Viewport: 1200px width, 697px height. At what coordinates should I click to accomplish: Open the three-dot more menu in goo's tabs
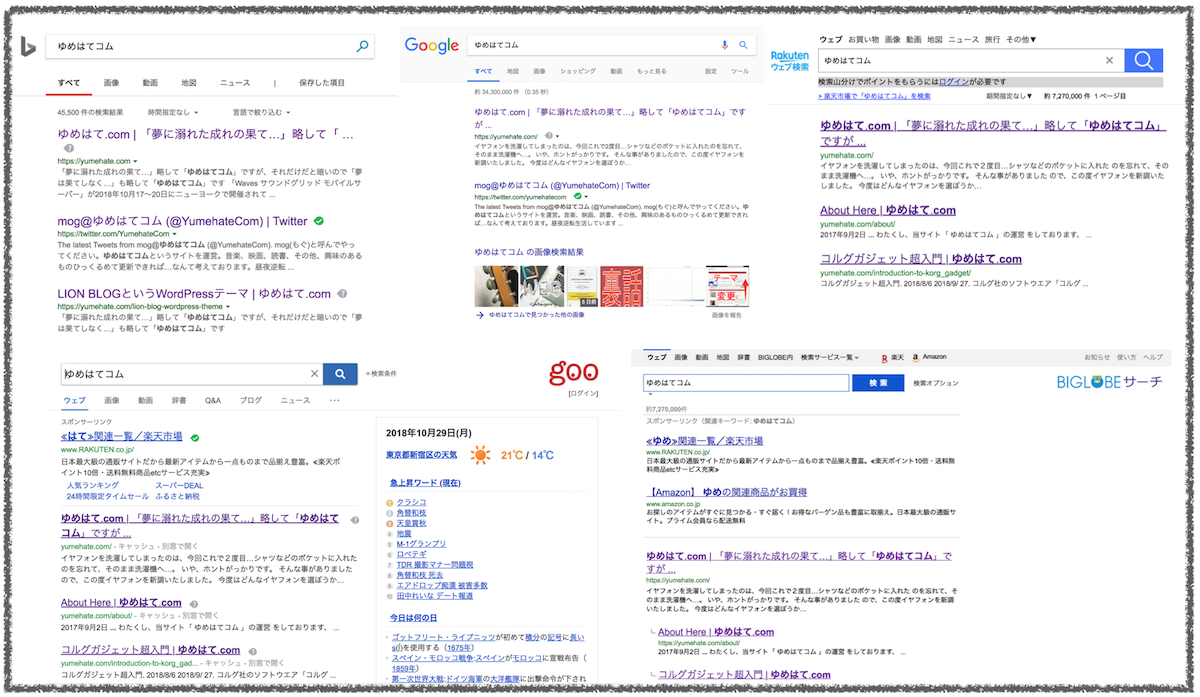tap(334, 400)
